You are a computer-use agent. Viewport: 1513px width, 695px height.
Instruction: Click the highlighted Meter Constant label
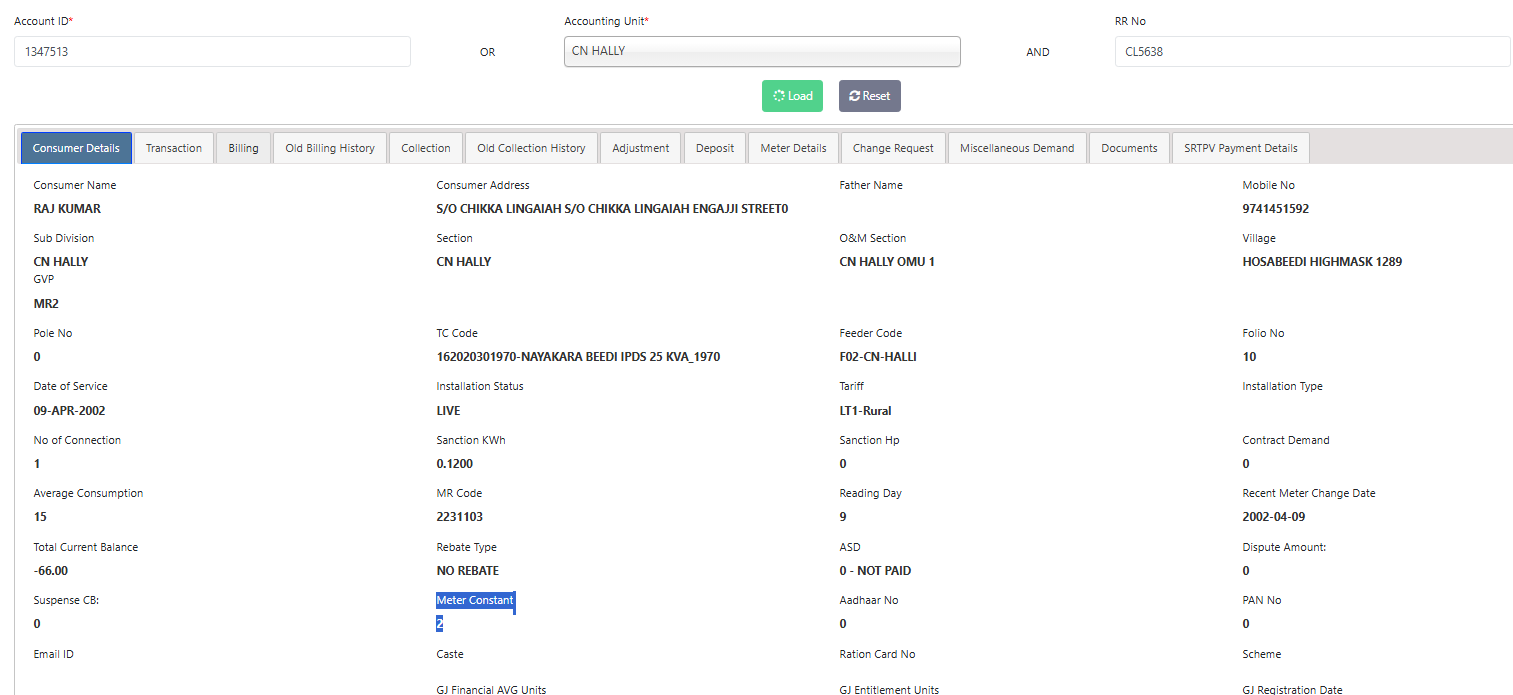[475, 600]
